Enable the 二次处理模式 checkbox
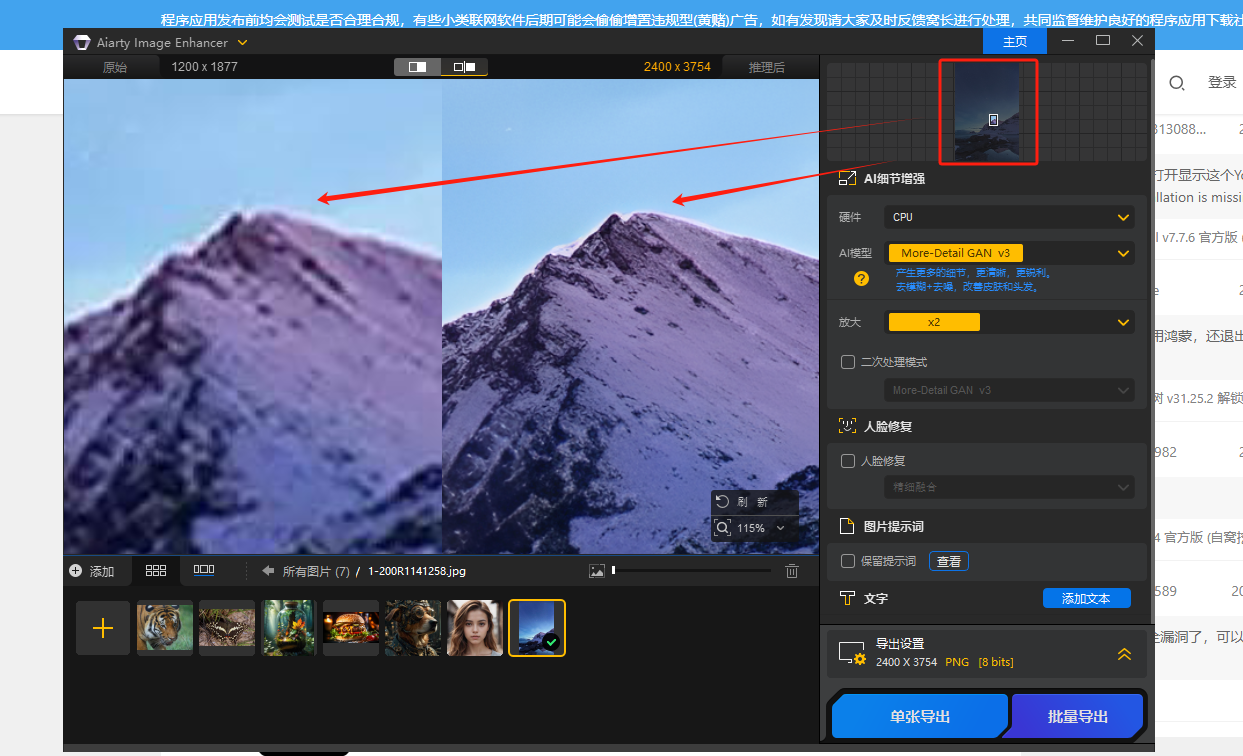 pyautogui.click(x=848, y=362)
